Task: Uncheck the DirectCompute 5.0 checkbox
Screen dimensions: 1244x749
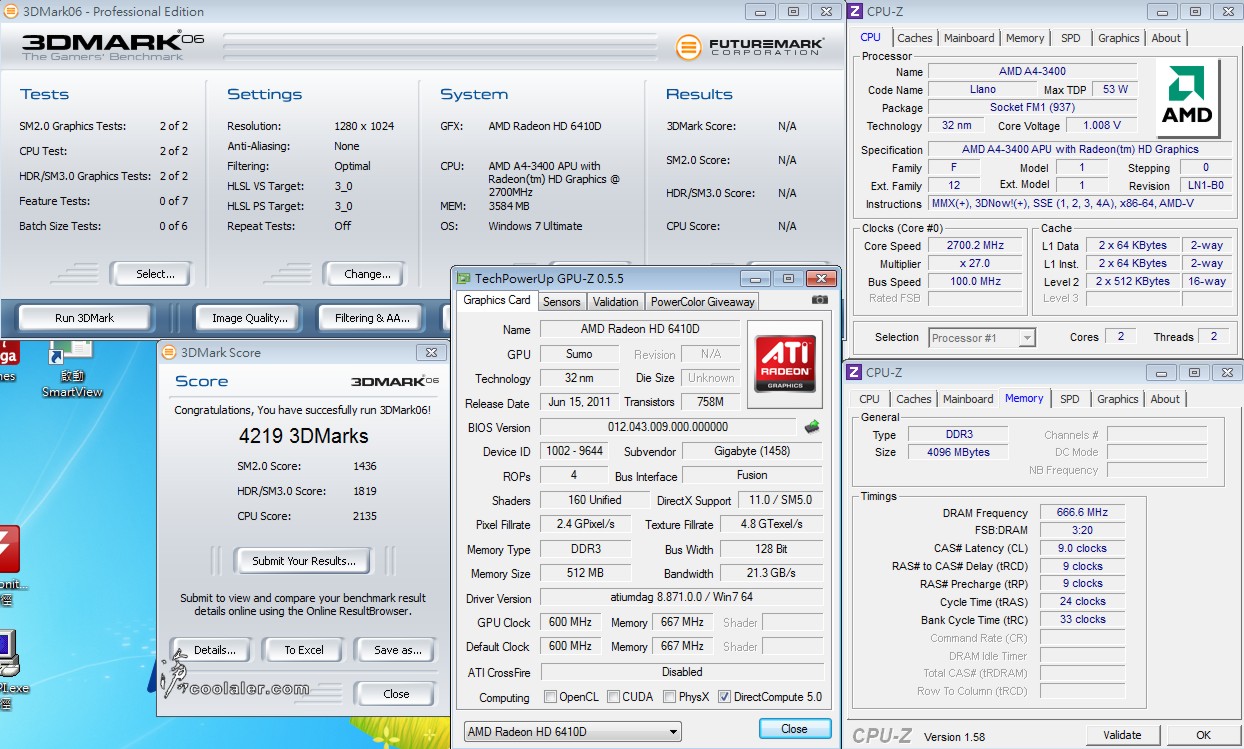Action: [x=724, y=697]
